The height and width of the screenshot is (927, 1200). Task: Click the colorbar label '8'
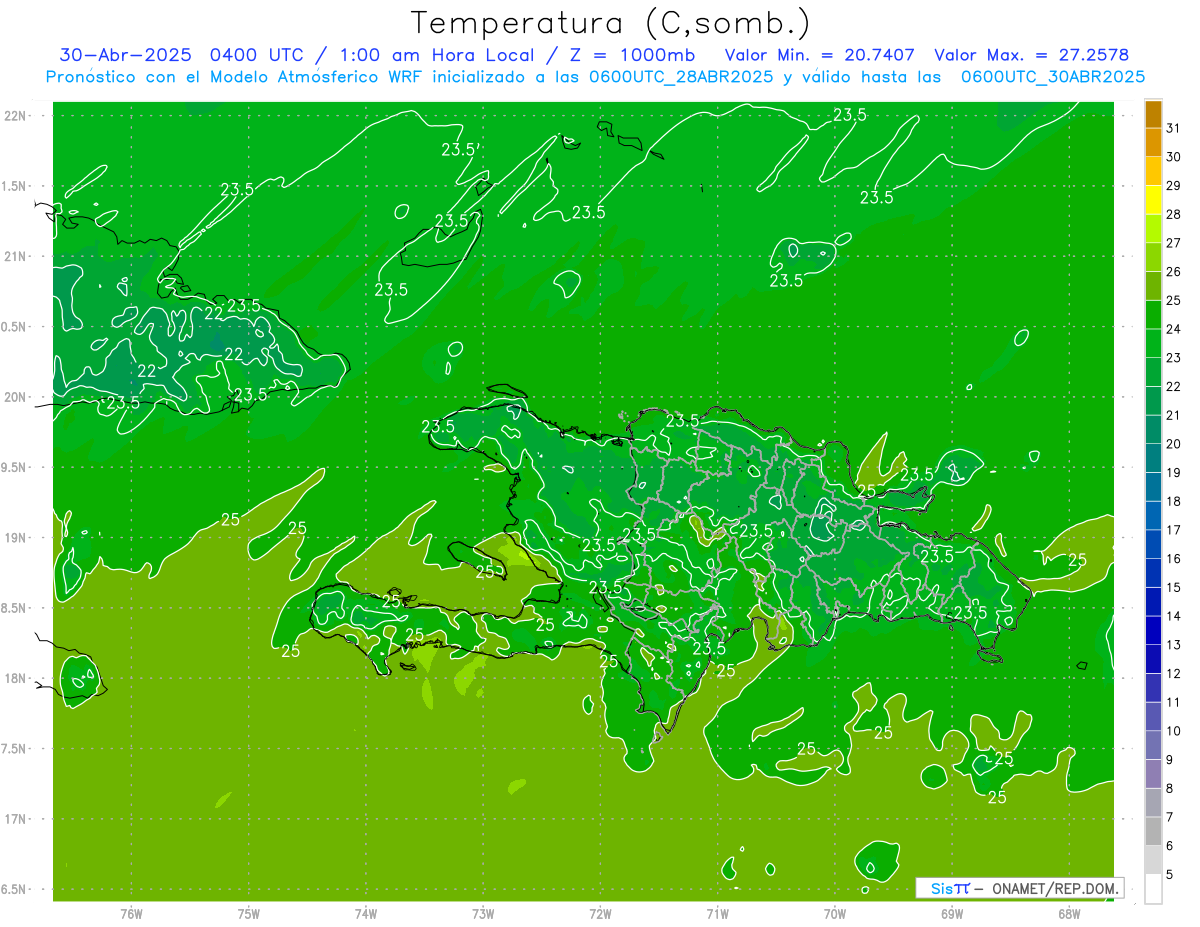click(1170, 788)
